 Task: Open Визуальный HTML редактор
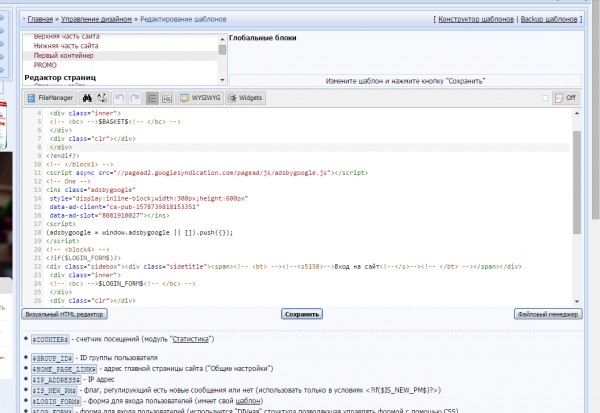(64, 314)
